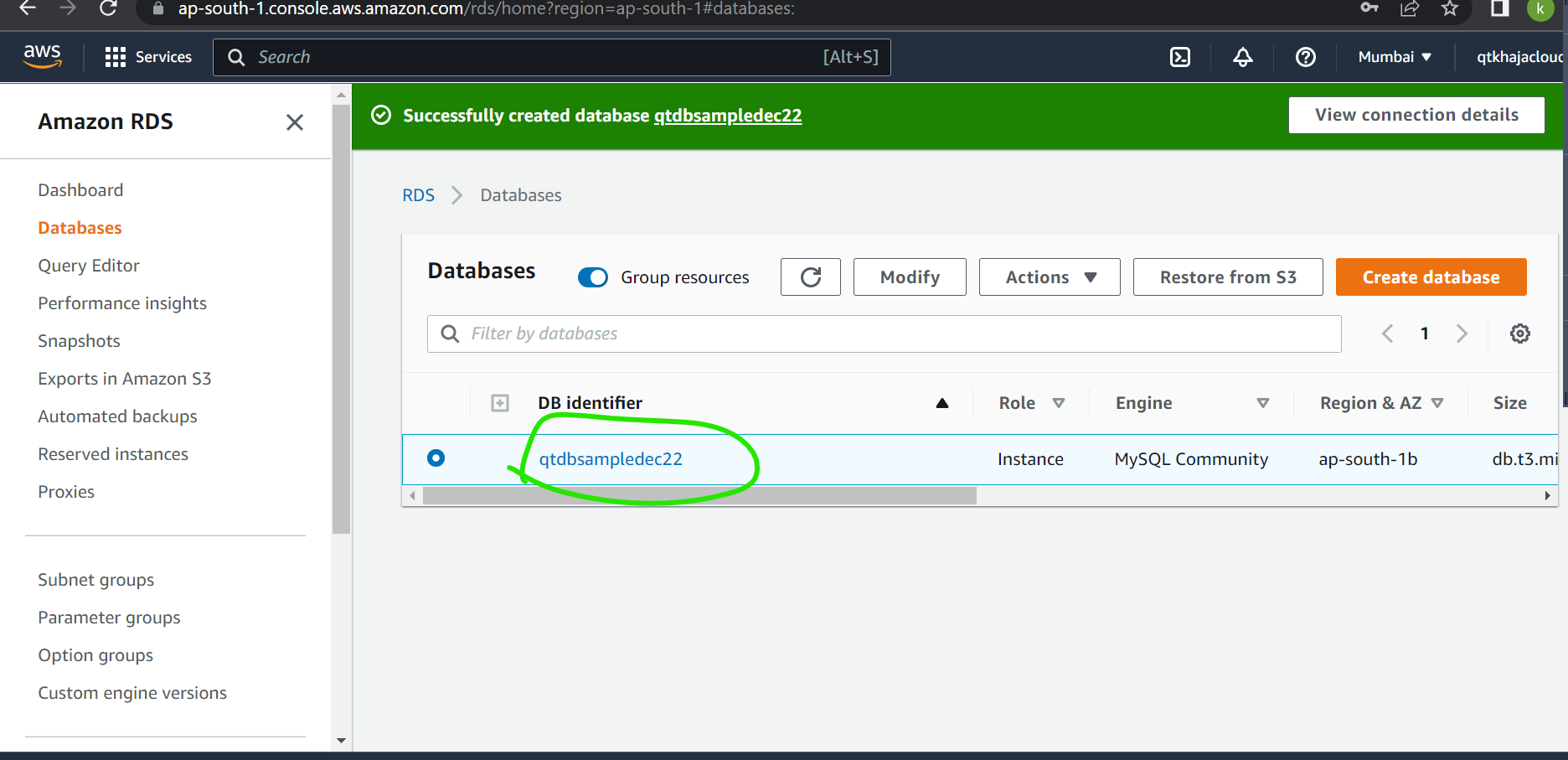Toggle the Group resources switch
This screenshot has height=760, width=1568.
[593, 277]
